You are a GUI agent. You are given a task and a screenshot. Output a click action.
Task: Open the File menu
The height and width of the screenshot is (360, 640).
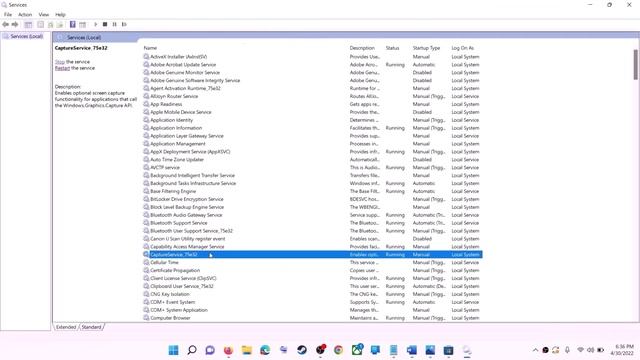coord(8,14)
